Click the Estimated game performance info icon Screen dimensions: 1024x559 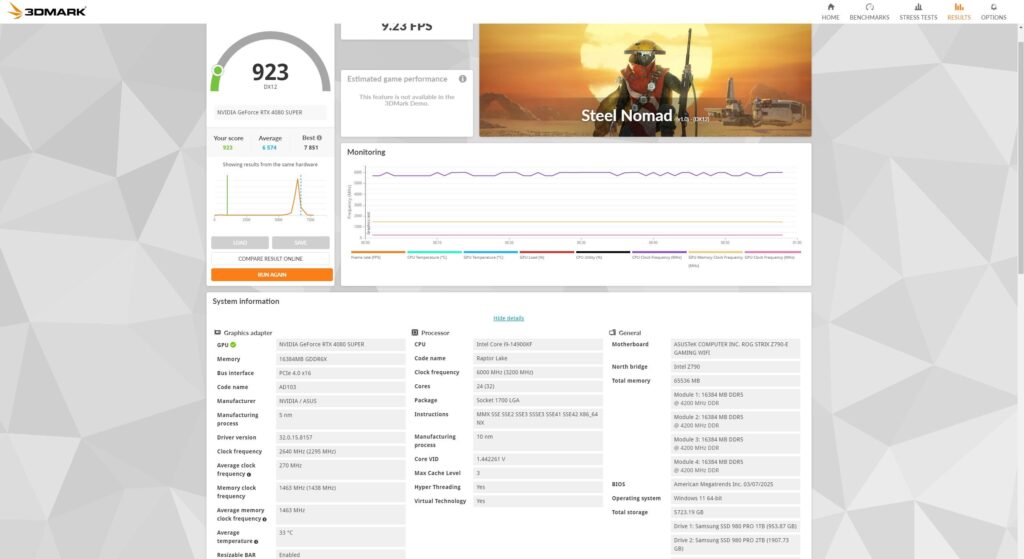[462, 79]
